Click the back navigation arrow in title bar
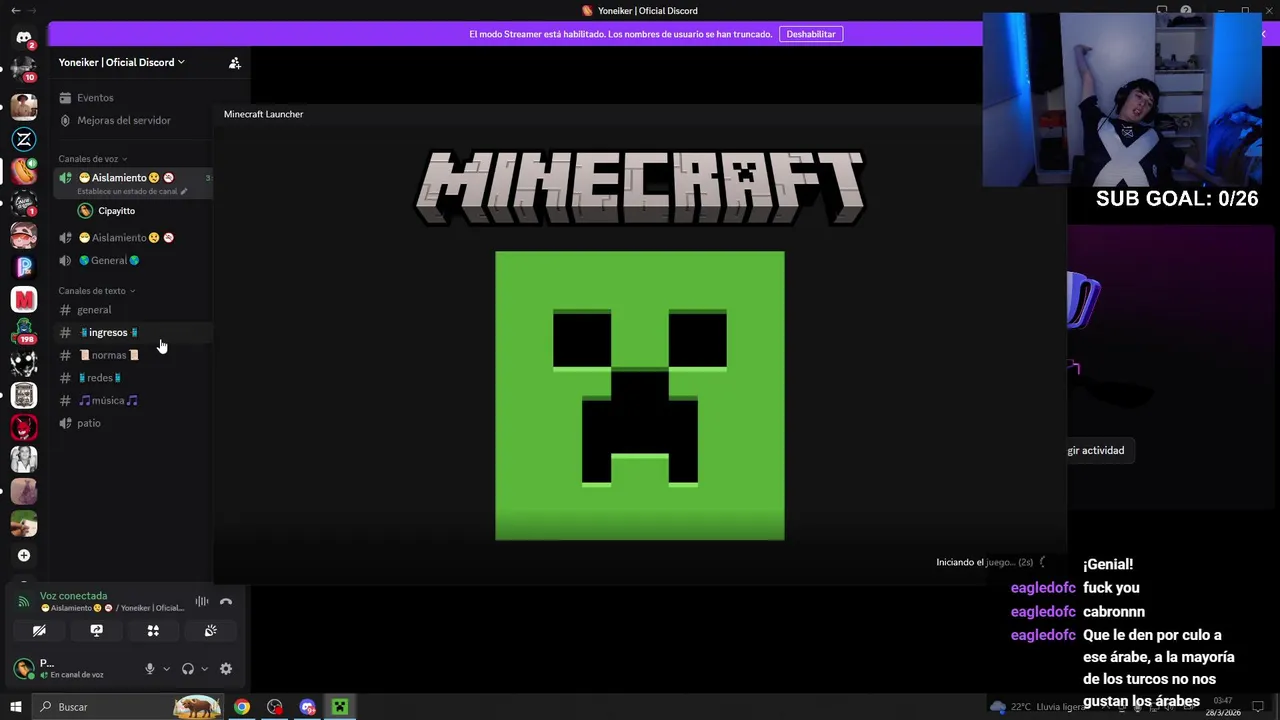 [x=15, y=10]
